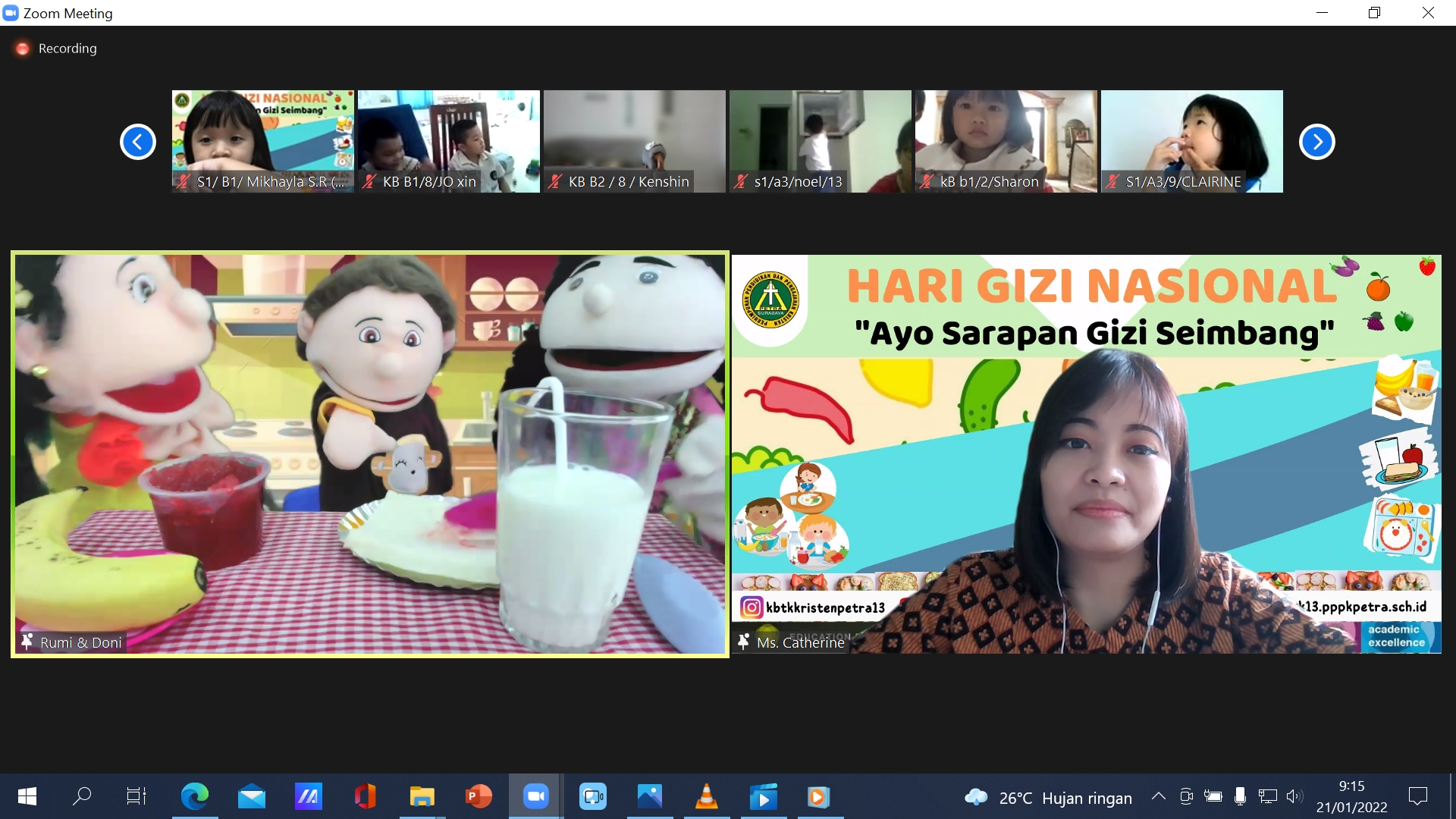
Task: Open Task View from the taskbar
Action: point(136,796)
